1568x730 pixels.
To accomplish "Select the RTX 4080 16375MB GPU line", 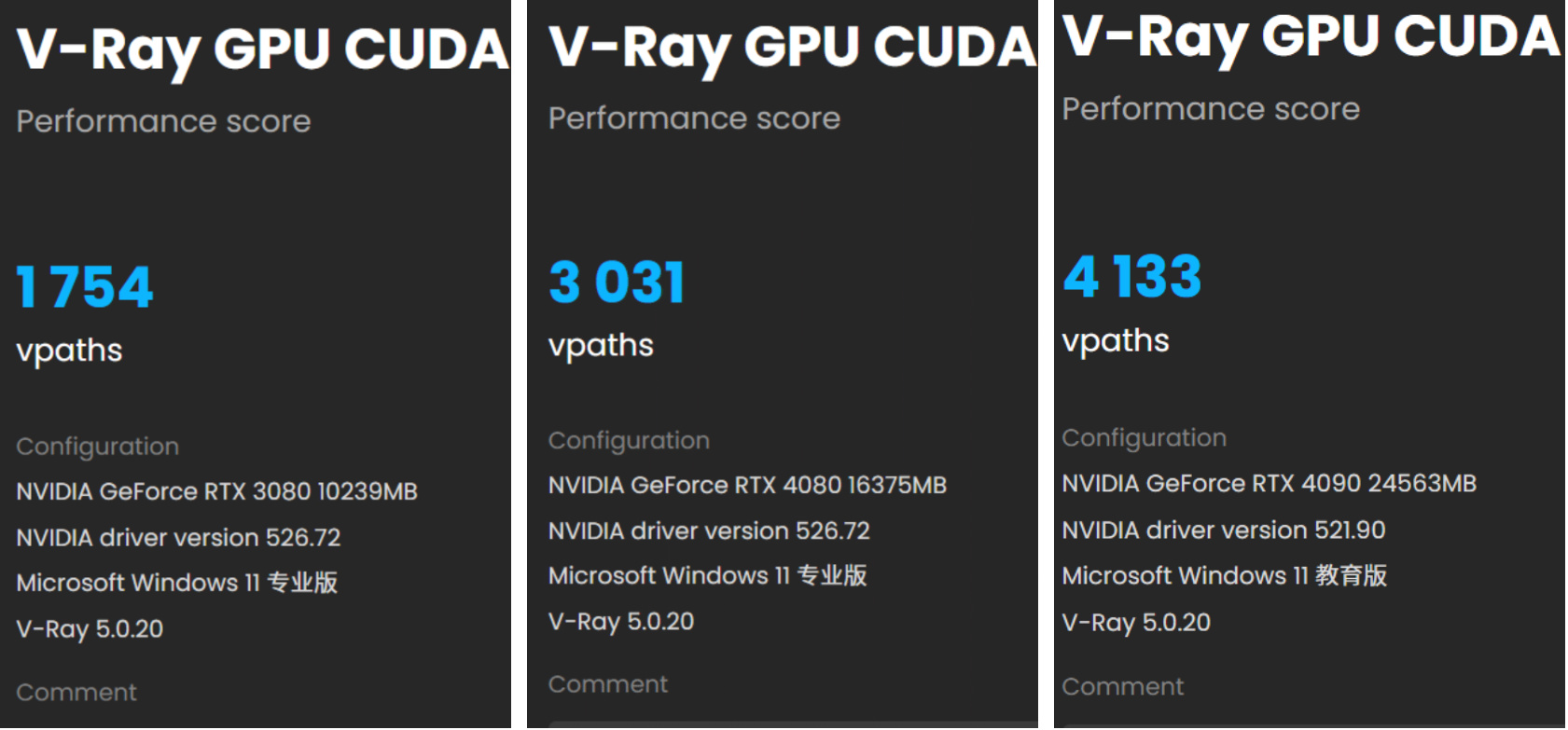I will click(747, 485).
